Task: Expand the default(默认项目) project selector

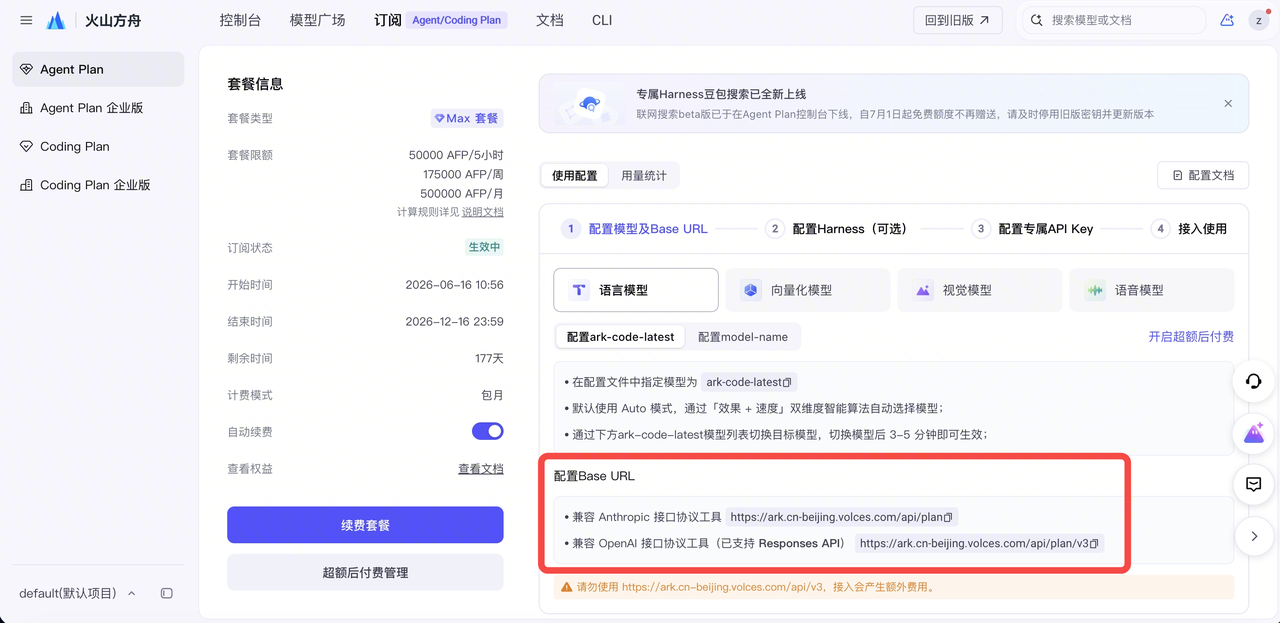Action: [78, 593]
